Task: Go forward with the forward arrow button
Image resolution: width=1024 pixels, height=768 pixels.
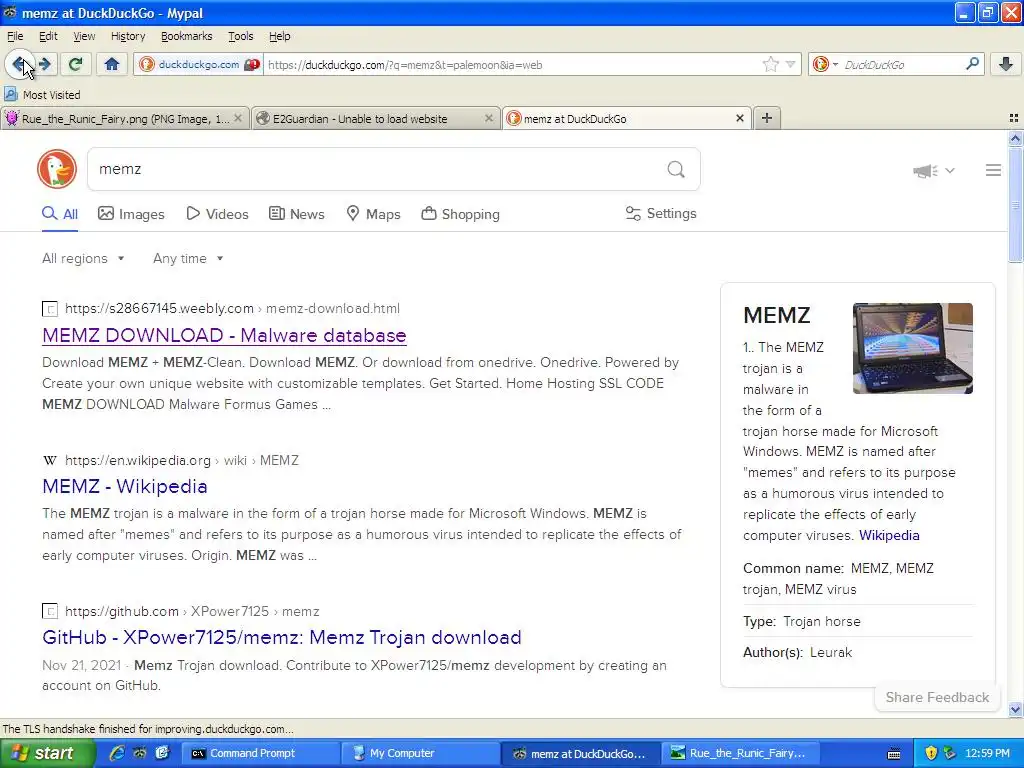Action: click(x=45, y=64)
